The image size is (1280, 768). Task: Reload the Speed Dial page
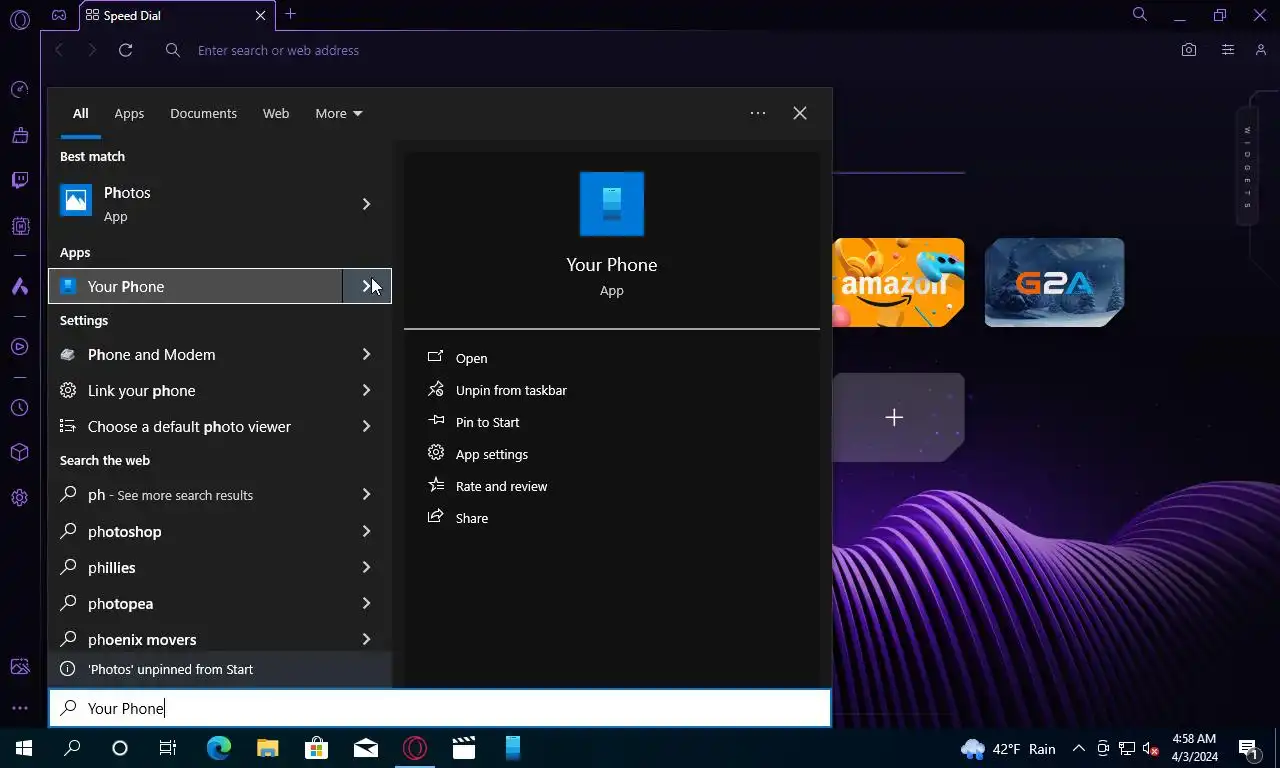125,50
